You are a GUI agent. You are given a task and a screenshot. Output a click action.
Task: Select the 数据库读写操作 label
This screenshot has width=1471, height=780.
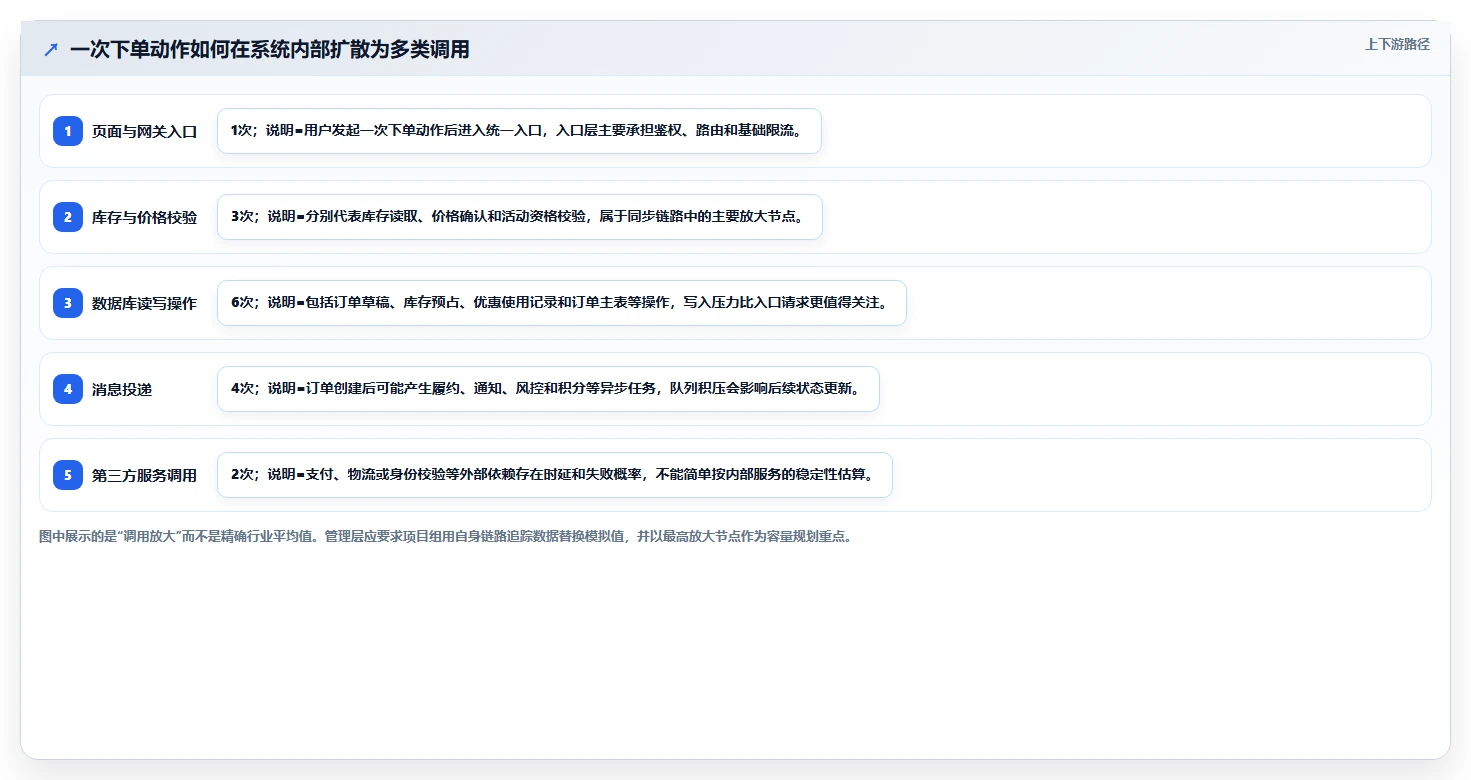tap(144, 303)
